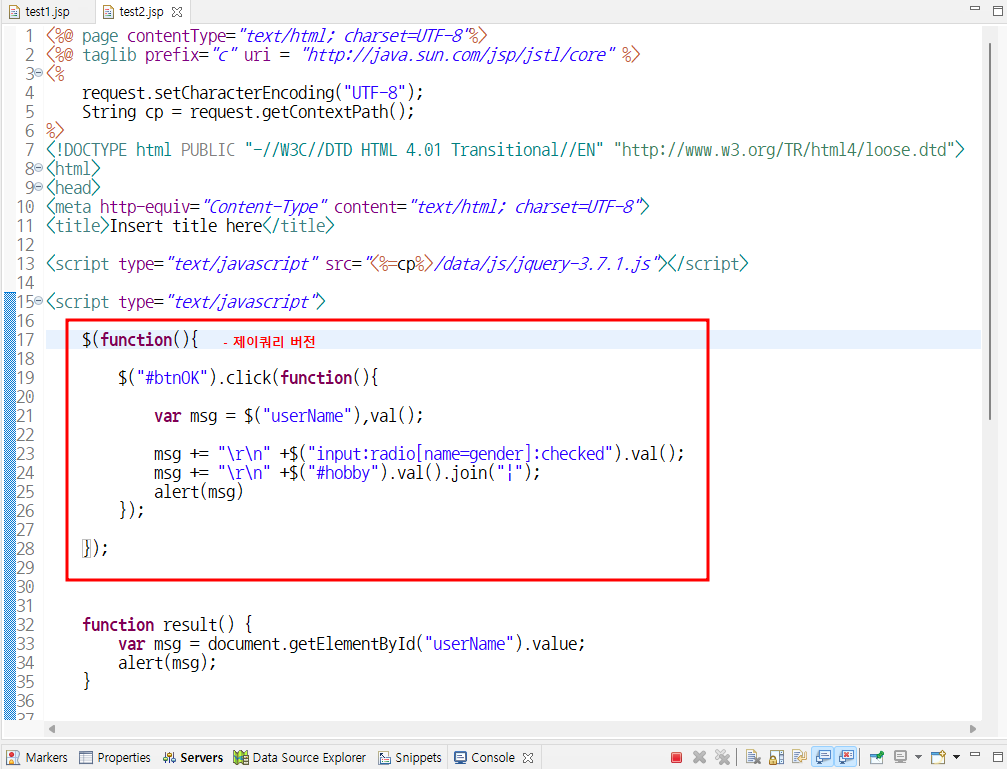Click the $("#btnOK").click(function(){ line
This screenshot has height=769, width=1007.
tap(248, 378)
